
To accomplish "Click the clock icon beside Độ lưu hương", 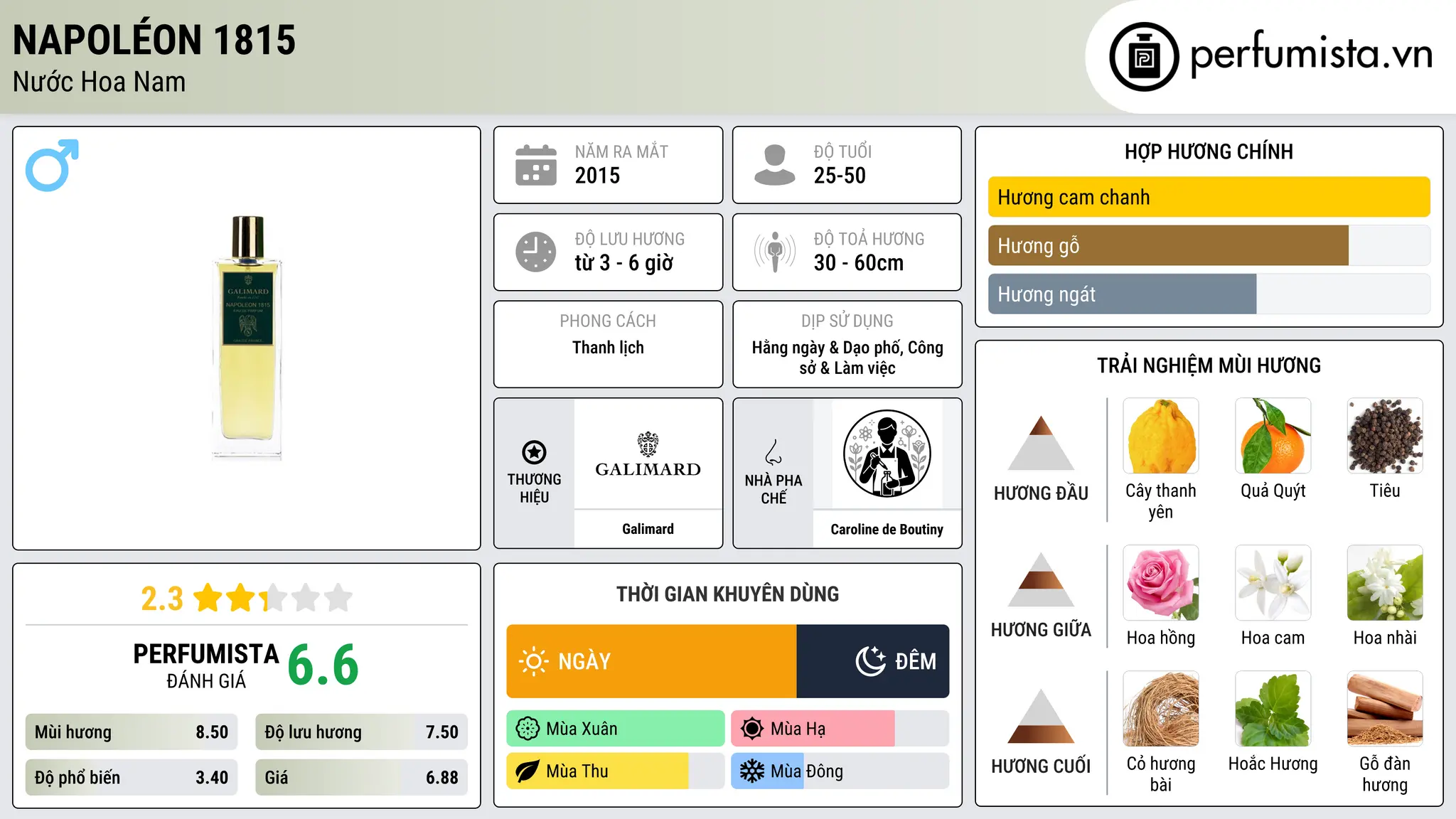I will tap(536, 252).
